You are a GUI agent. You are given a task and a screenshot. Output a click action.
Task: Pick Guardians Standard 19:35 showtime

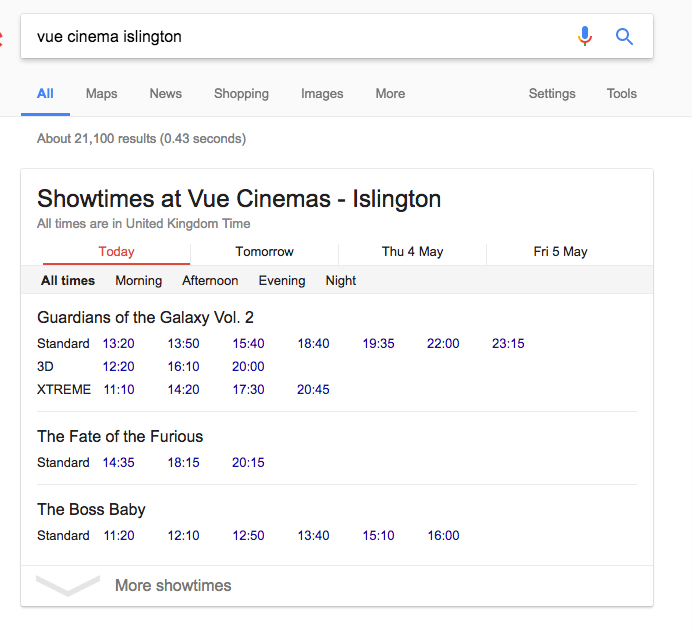click(x=379, y=343)
